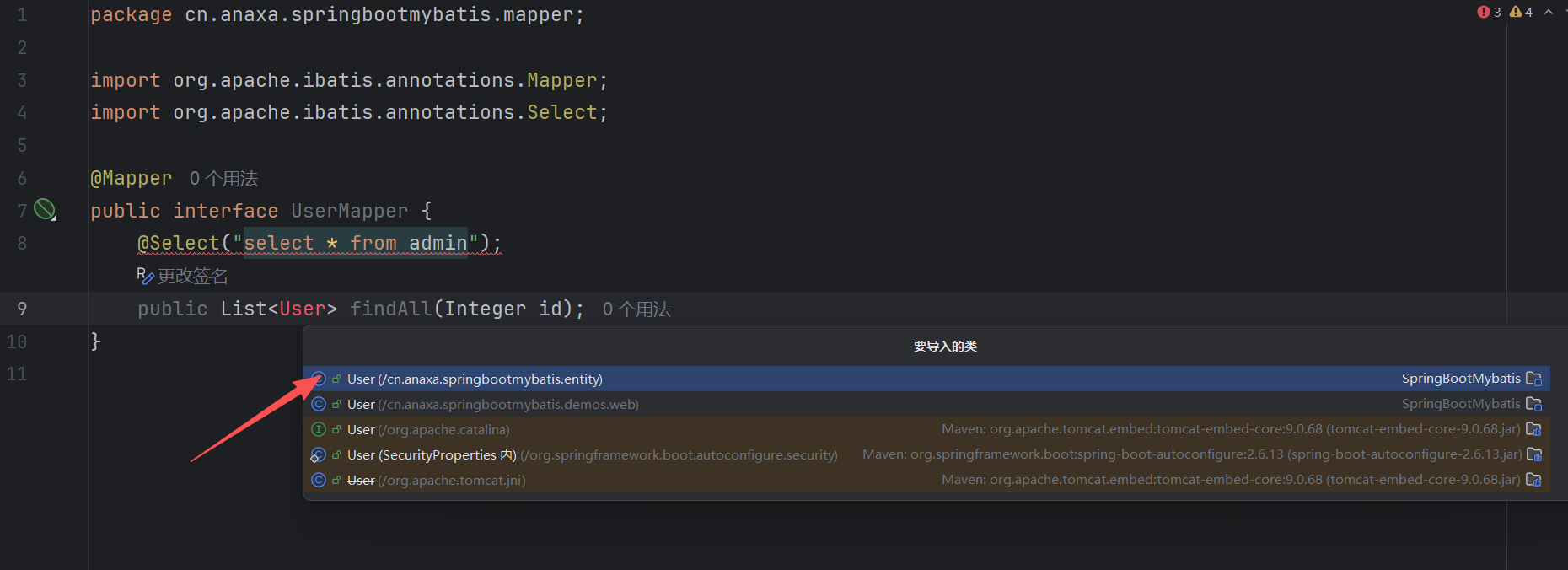Click the red error count indicator
Image resolution: width=1568 pixels, height=570 pixels.
tap(1489, 12)
